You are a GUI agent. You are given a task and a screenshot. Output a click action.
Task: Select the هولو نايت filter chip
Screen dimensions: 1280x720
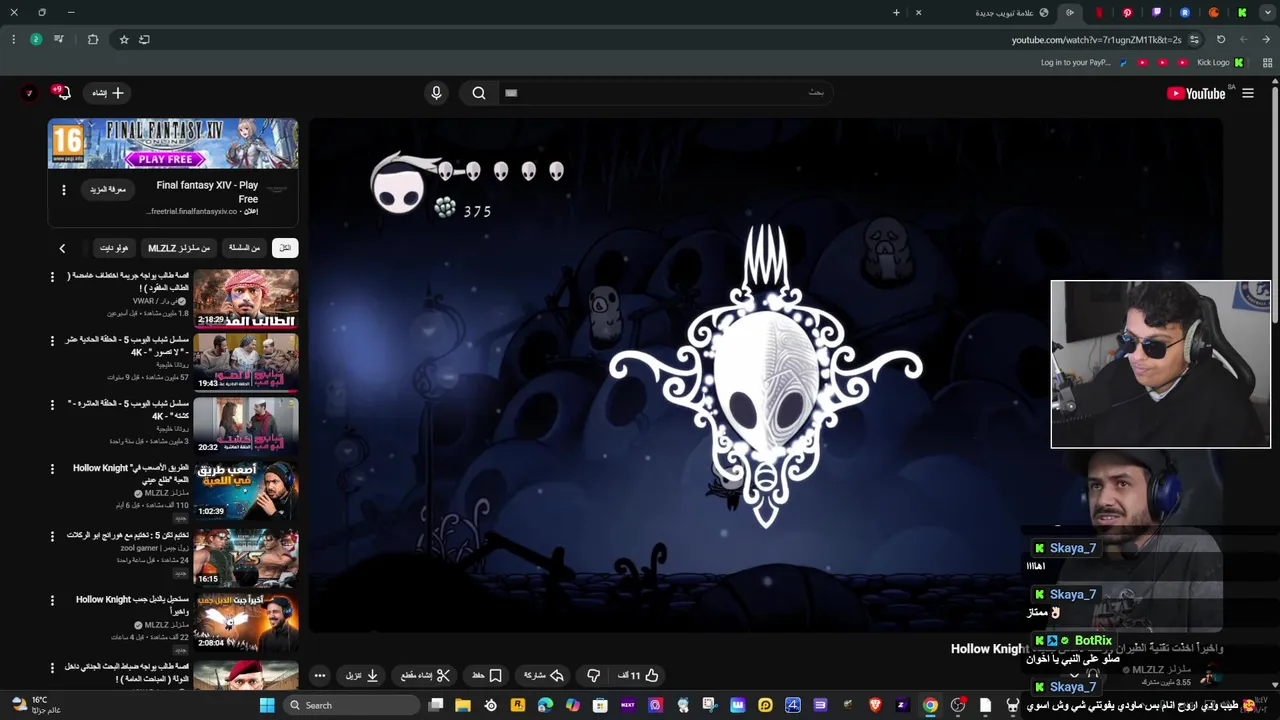click(x=114, y=248)
